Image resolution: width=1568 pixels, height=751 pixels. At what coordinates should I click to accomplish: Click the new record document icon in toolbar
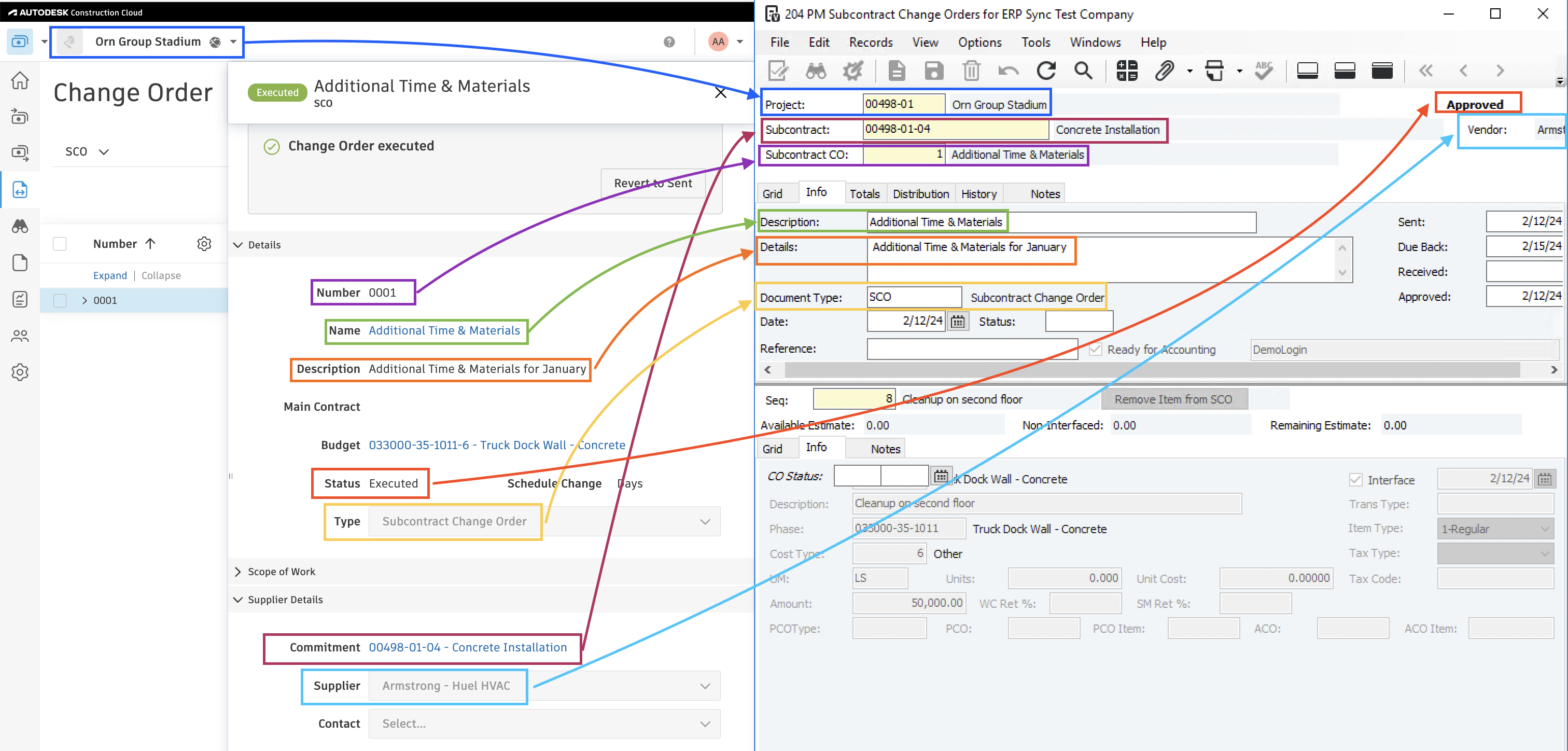[x=897, y=71]
